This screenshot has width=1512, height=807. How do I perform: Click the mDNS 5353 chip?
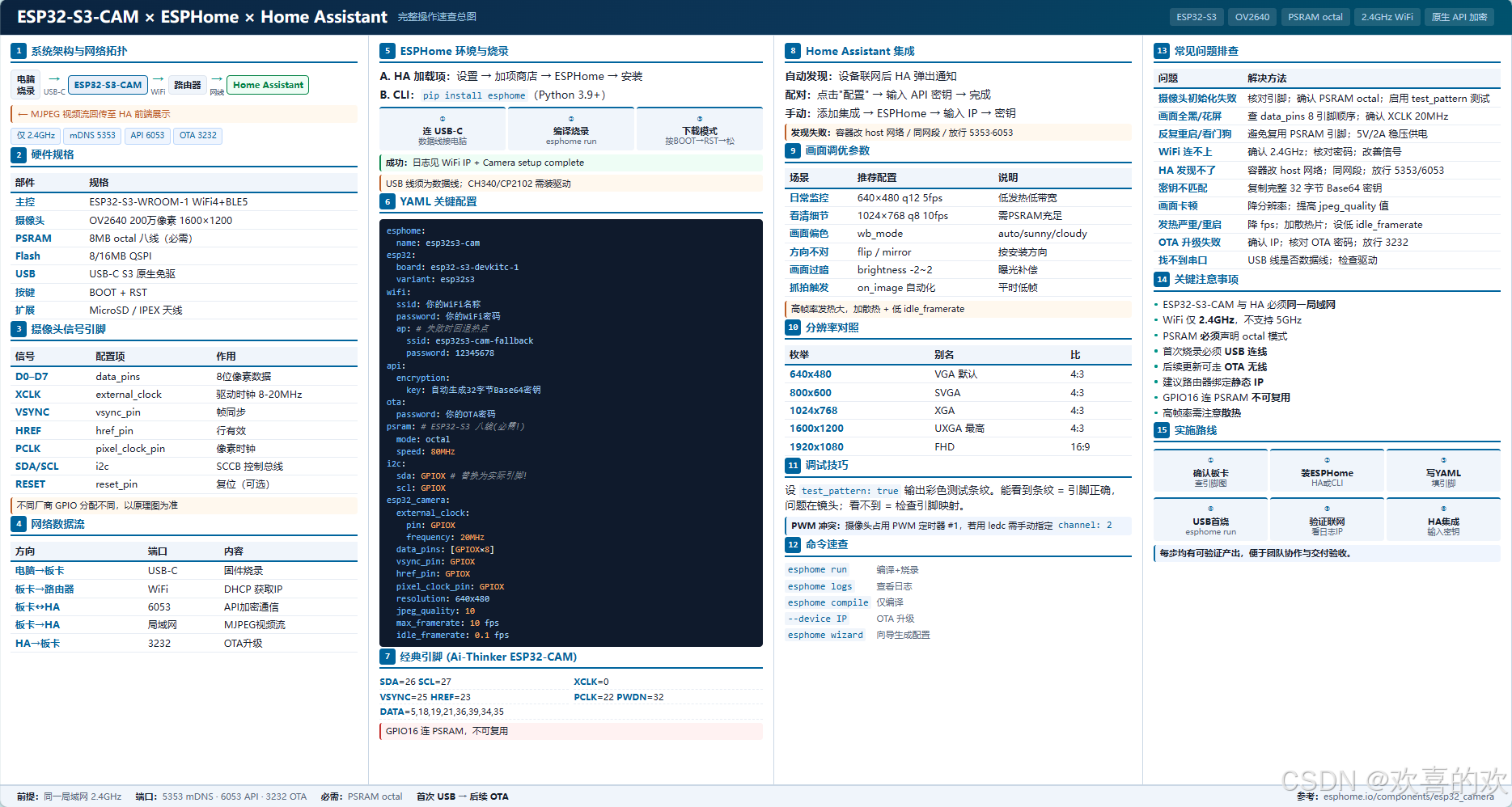click(x=92, y=136)
